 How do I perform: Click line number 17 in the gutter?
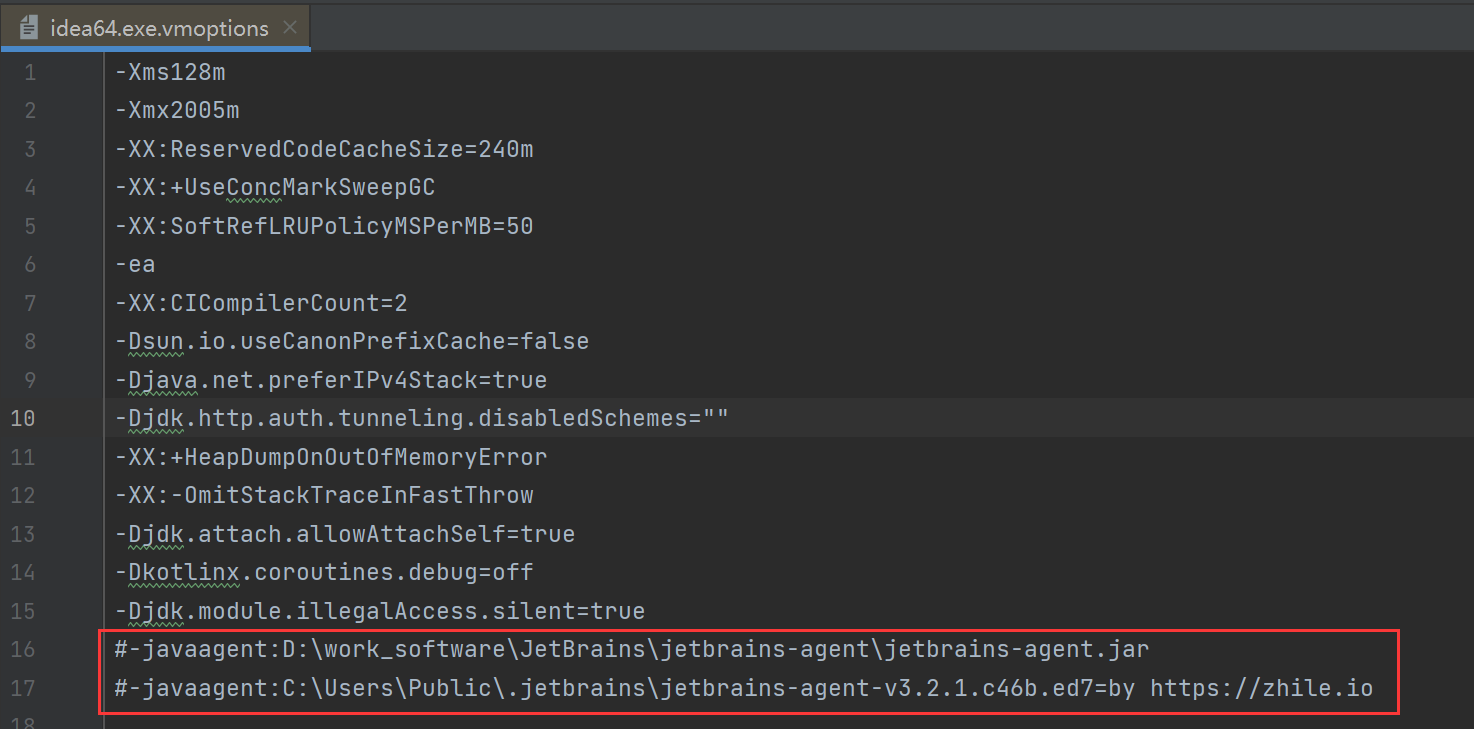[x=23, y=688]
